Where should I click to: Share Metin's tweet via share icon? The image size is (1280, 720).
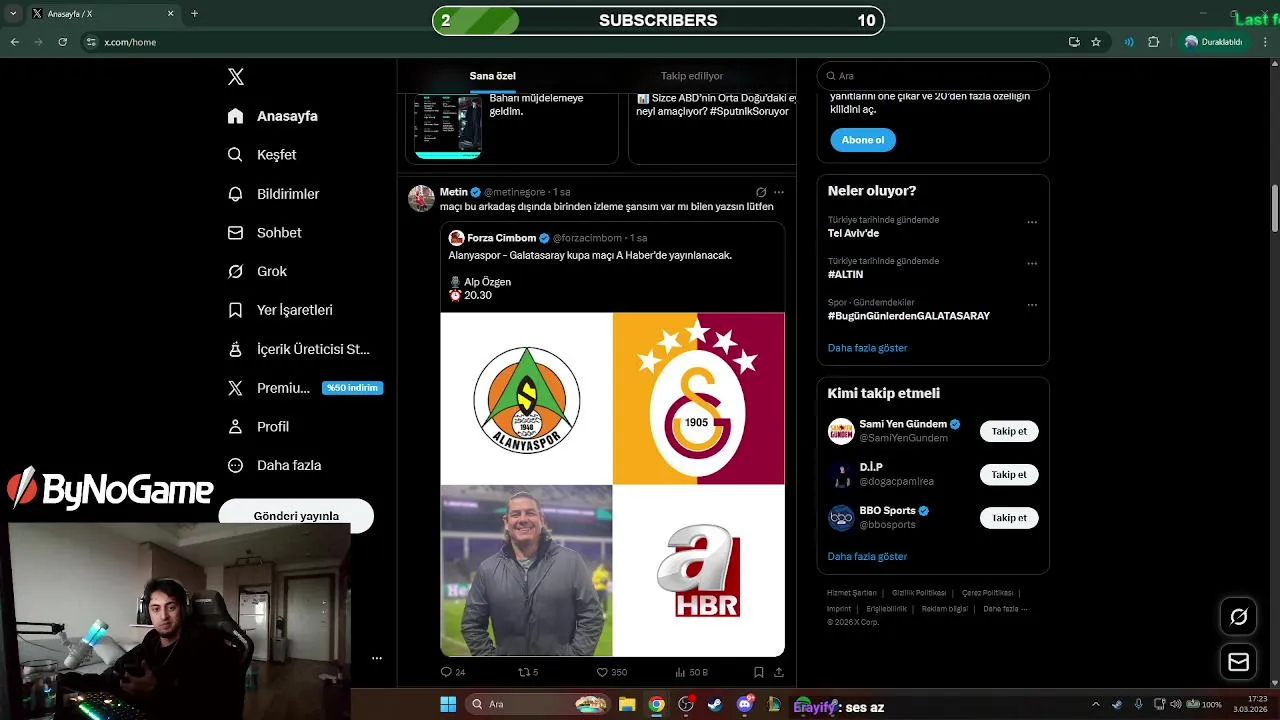(x=779, y=672)
